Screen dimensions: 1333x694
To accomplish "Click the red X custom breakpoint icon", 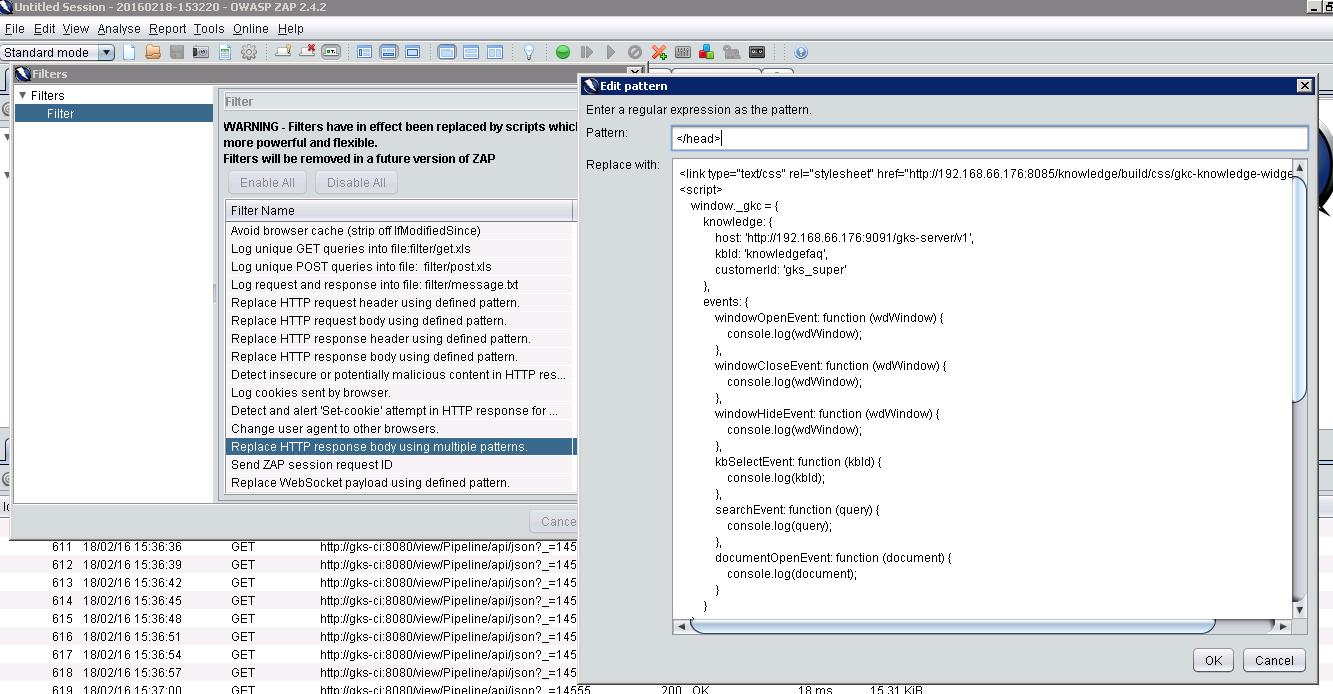I will (659, 52).
